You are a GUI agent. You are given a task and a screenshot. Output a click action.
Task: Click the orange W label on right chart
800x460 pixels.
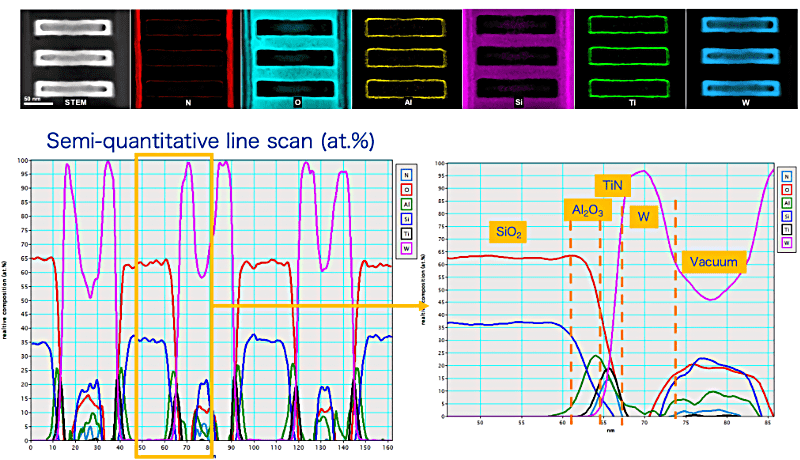pyautogui.click(x=645, y=215)
